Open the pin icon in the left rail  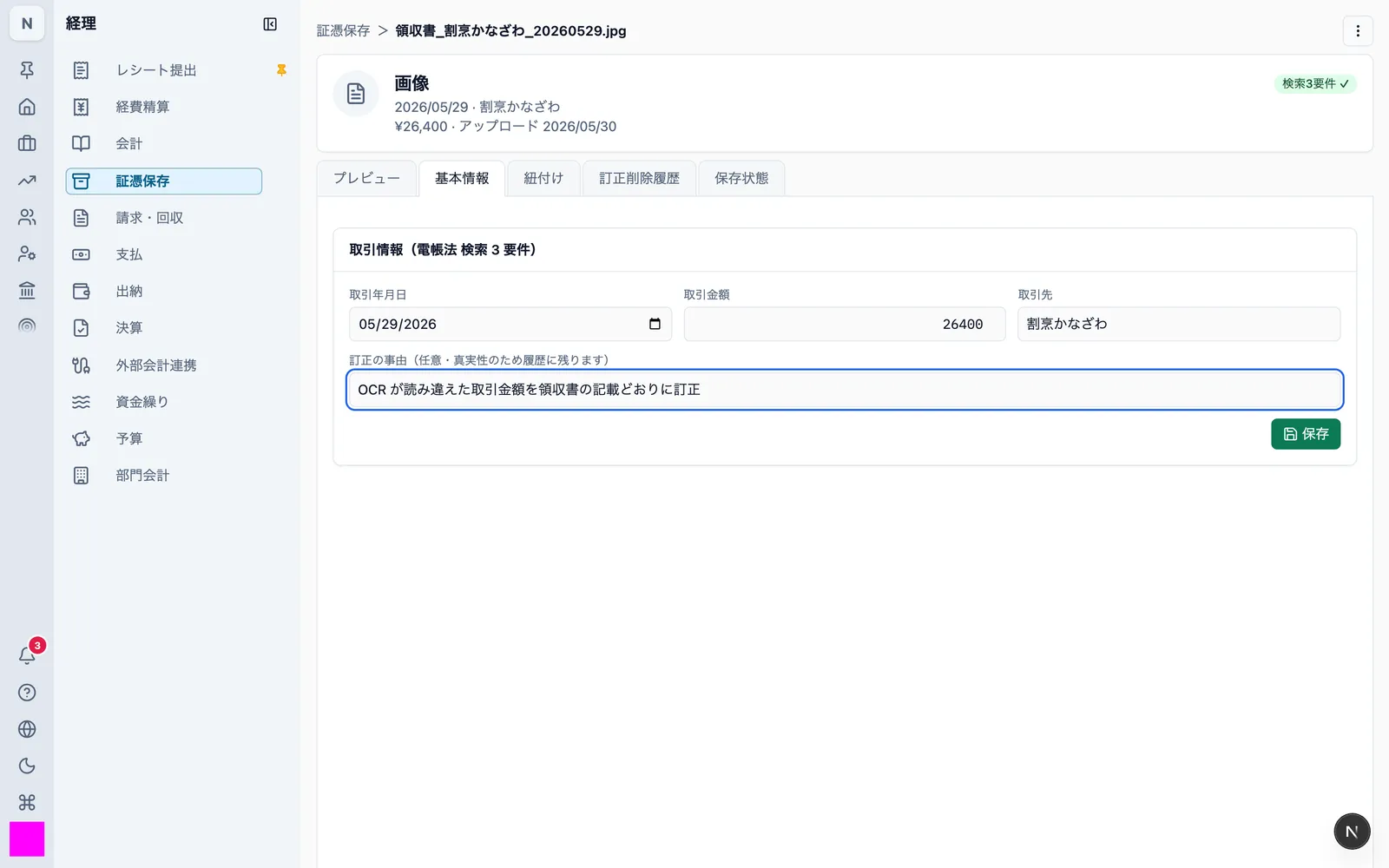click(27, 70)
